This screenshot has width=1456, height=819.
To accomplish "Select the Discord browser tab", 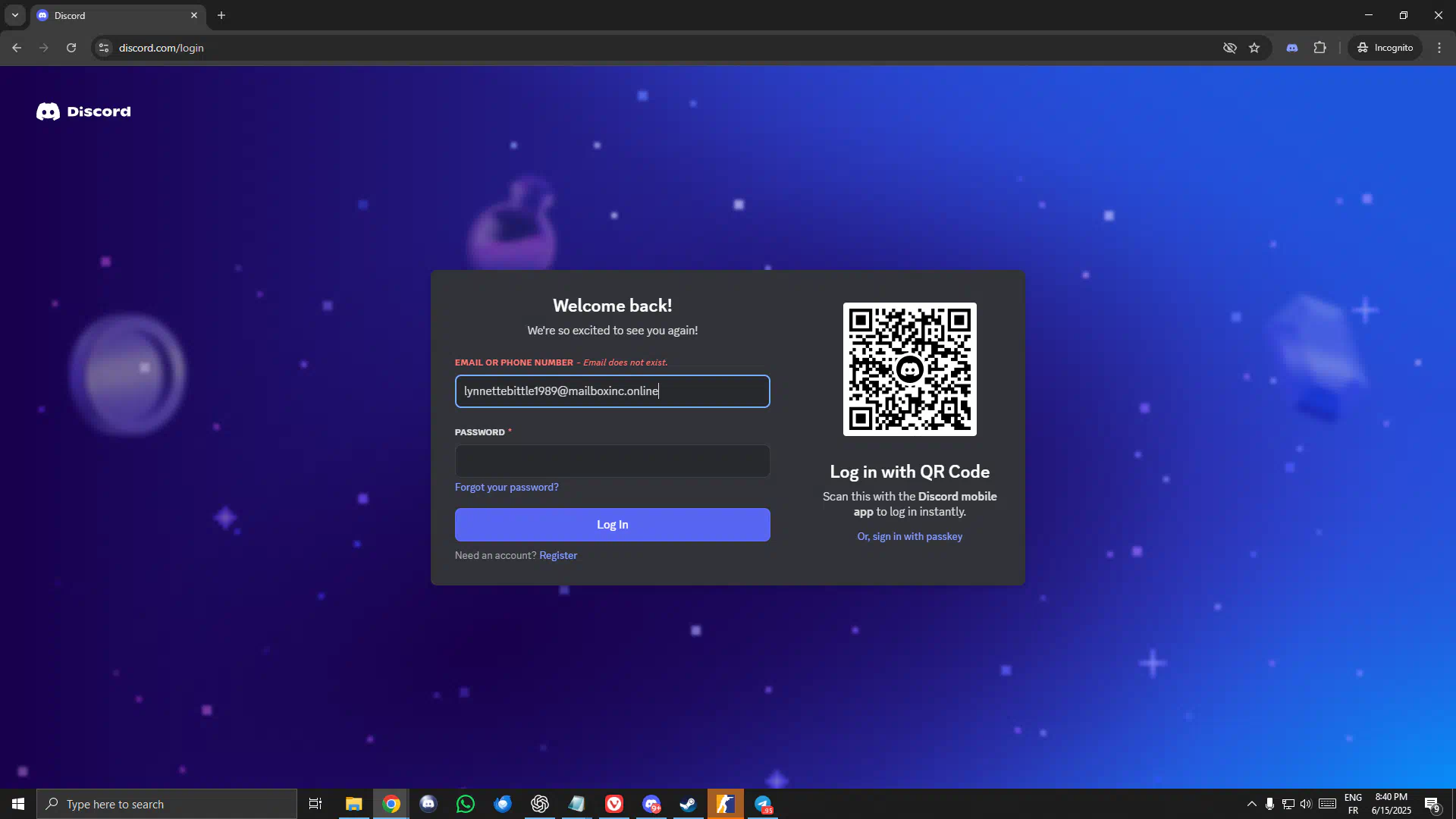I will (118, 15).
